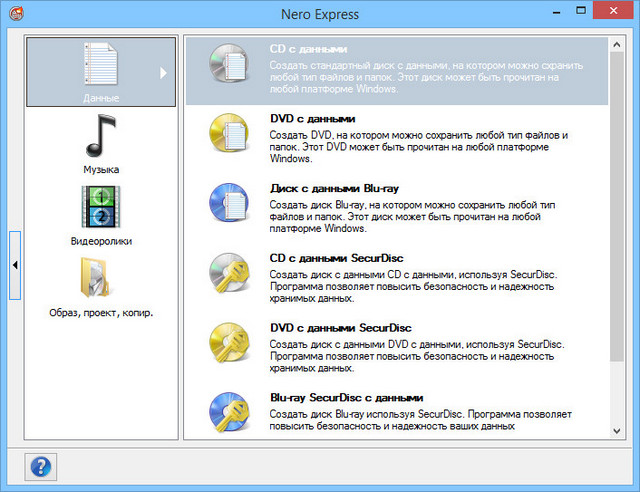Click the Blu-ray SecurDisc key icon

pyautogui.click(x=229, y=413)
